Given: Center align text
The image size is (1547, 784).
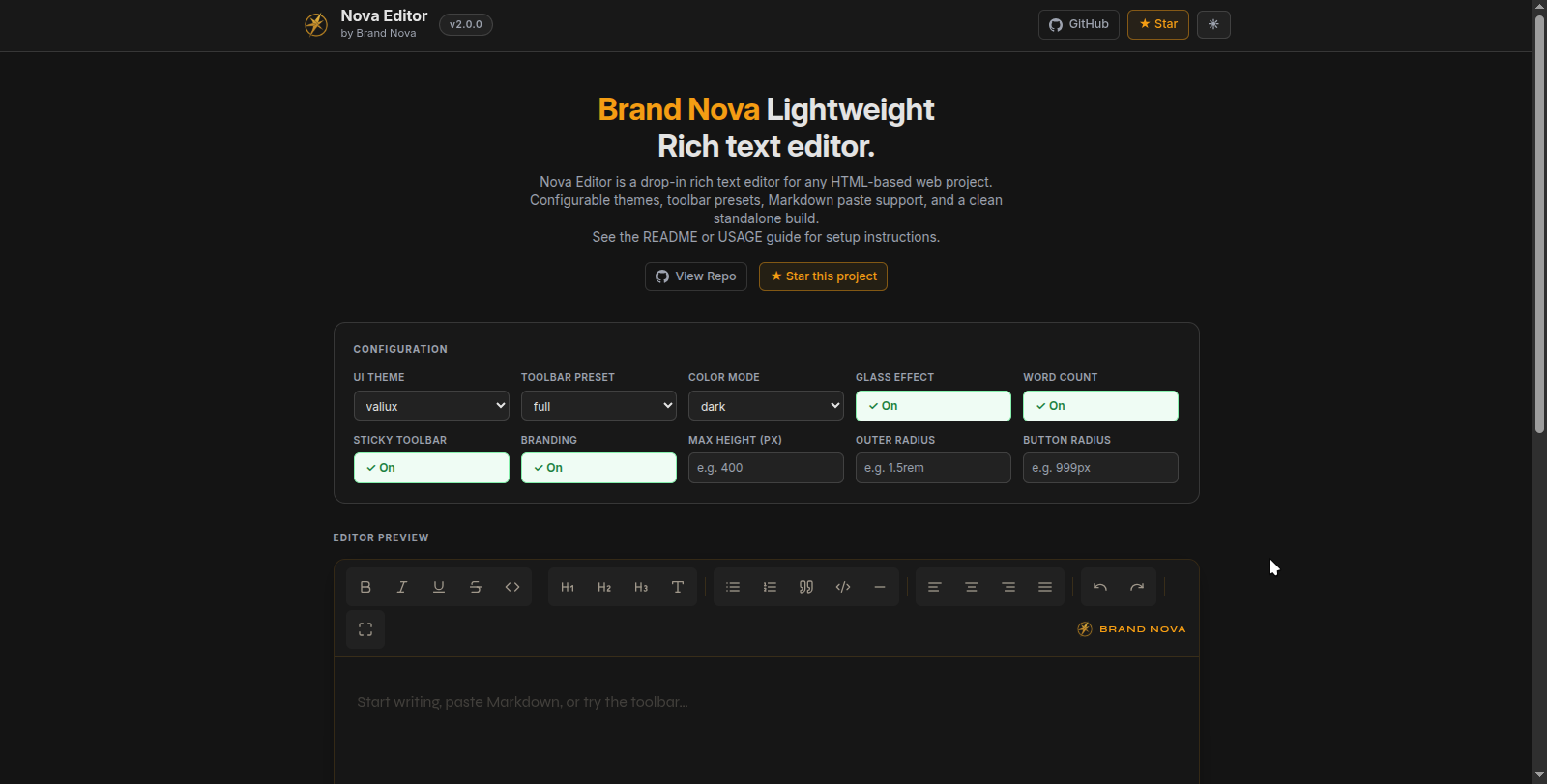Looking at the screenshot, I should tap(972, 587).
